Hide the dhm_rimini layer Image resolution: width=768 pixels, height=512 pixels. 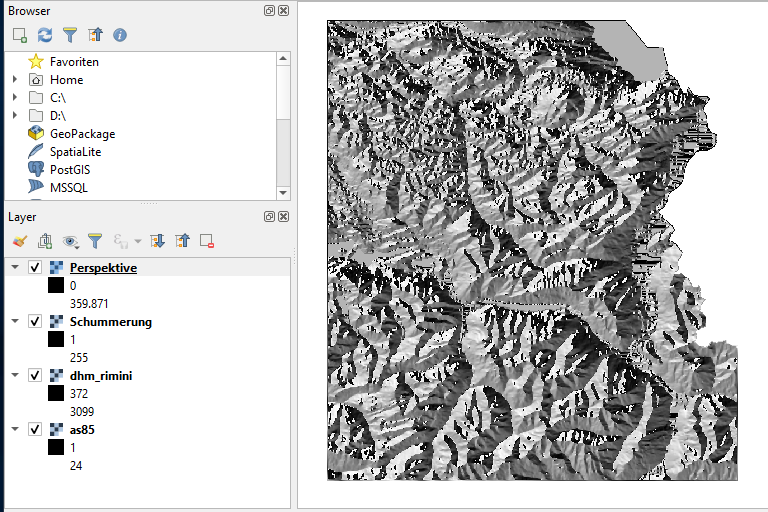coord(36,376)
